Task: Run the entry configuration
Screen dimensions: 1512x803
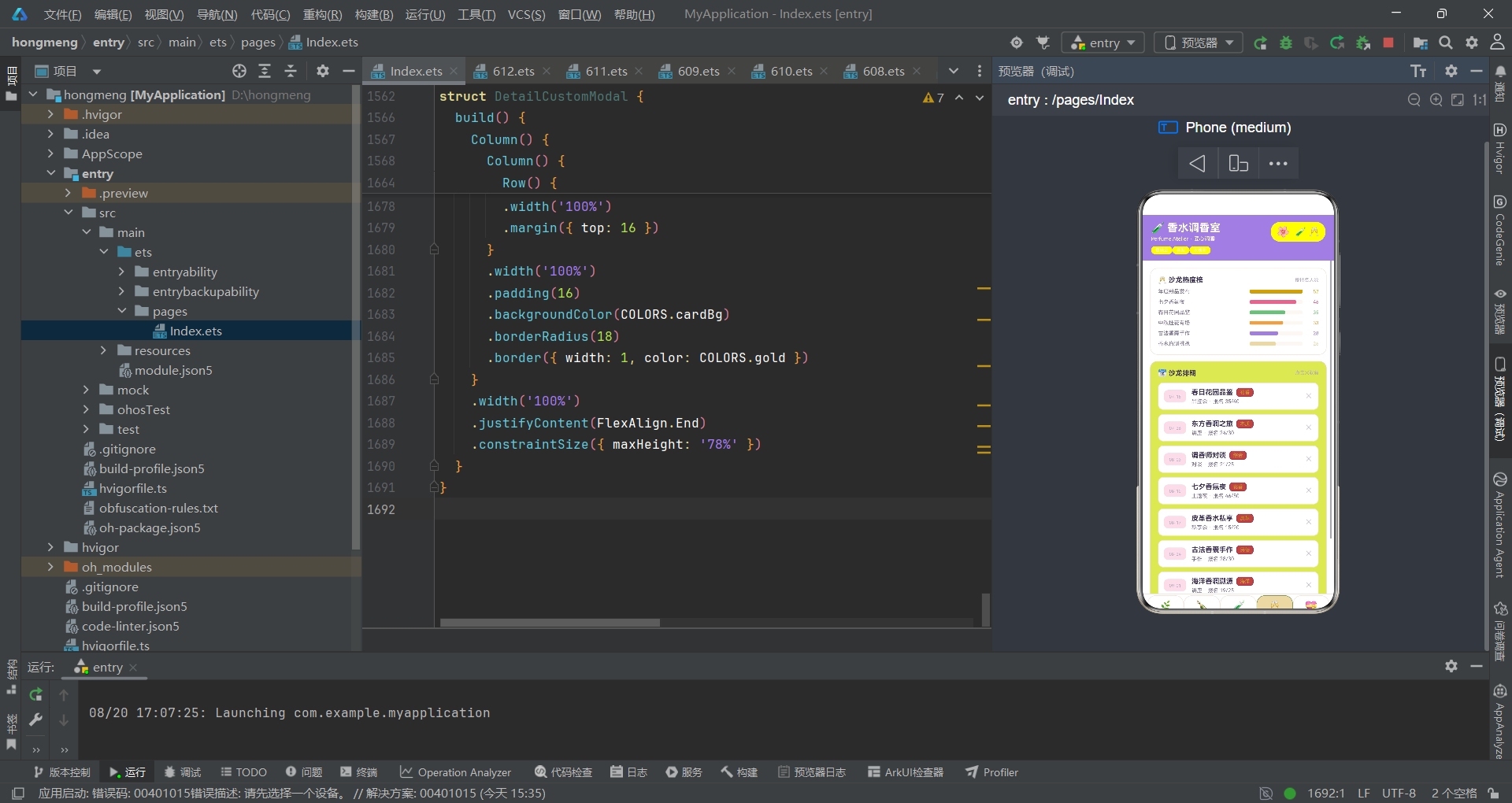Action: 1260,43
